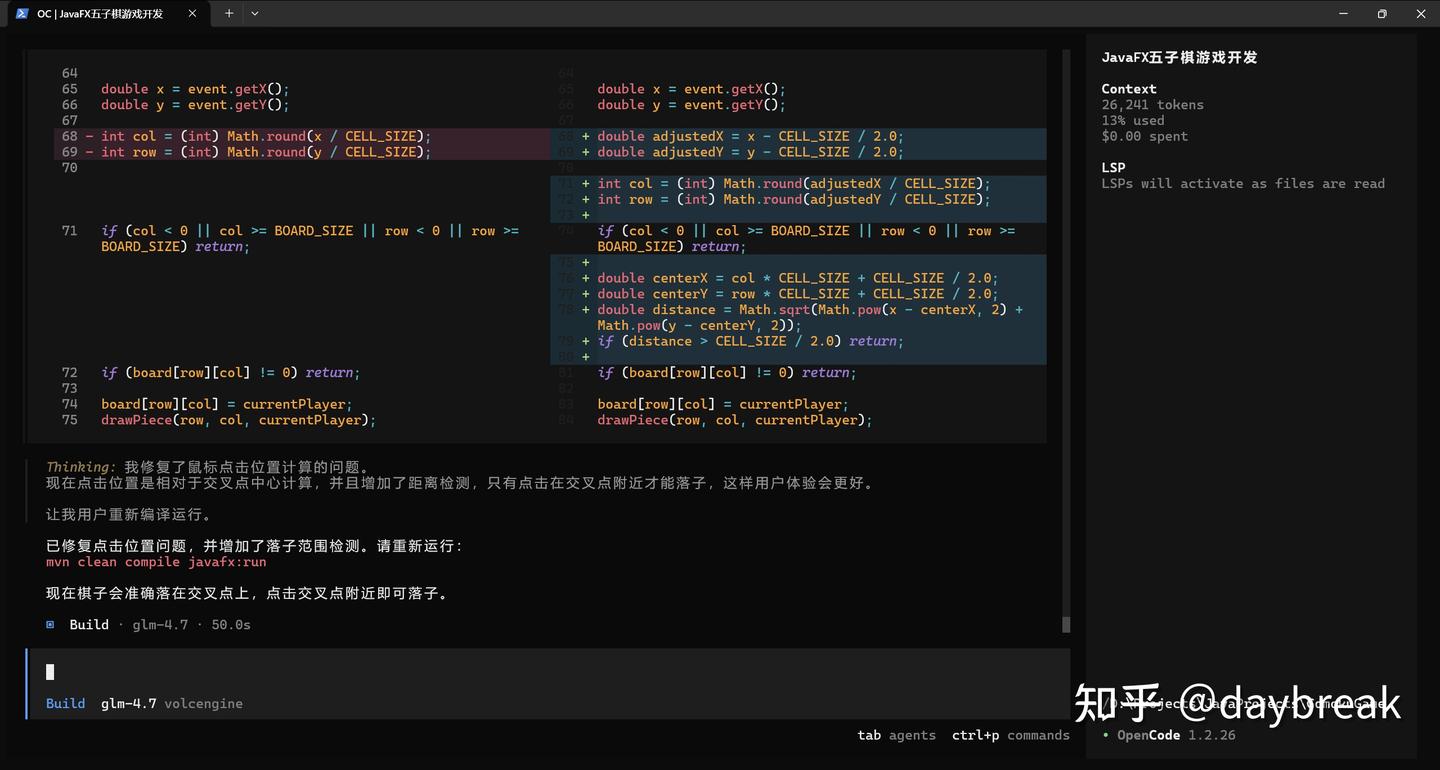The image size is (1440, 770).
Task: Click the OpenCode 1.2.26 version text
Action: [x=1176, y=735]
